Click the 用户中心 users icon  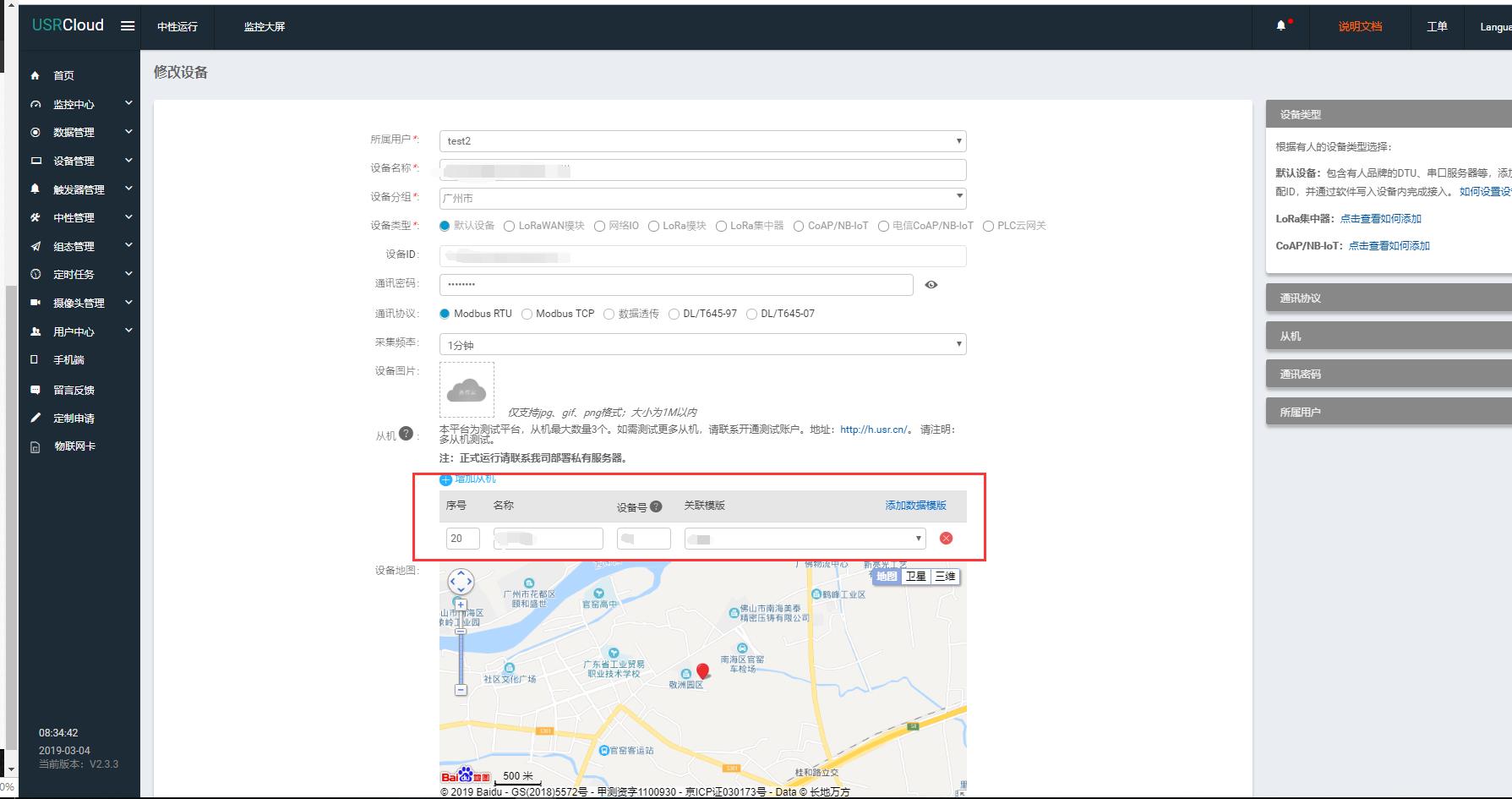(35, 331)
